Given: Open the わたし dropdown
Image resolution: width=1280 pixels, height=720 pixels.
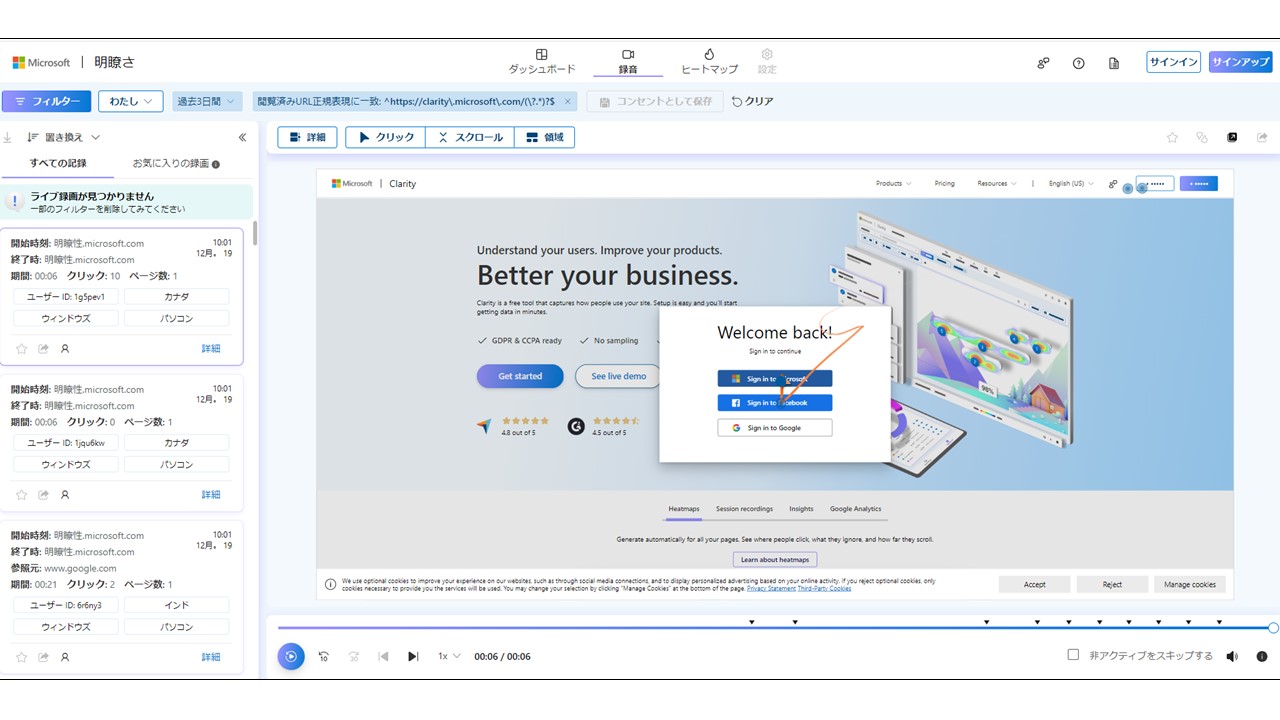Looking at the screenshot, I should click(131, 101).
